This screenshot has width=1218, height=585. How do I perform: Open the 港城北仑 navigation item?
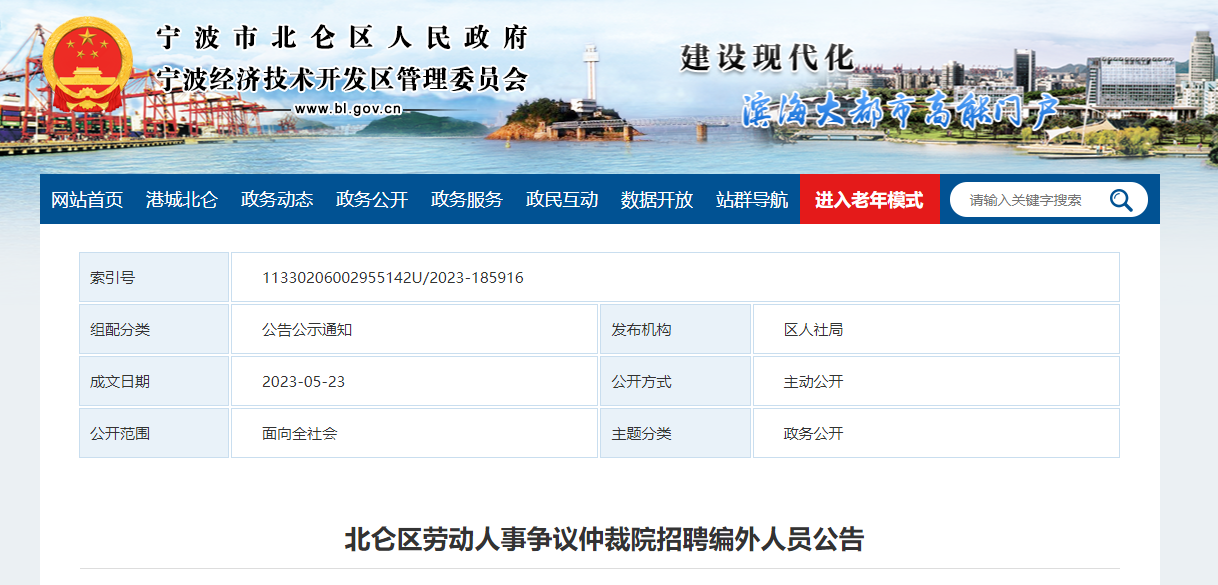(x=181, y=200)
